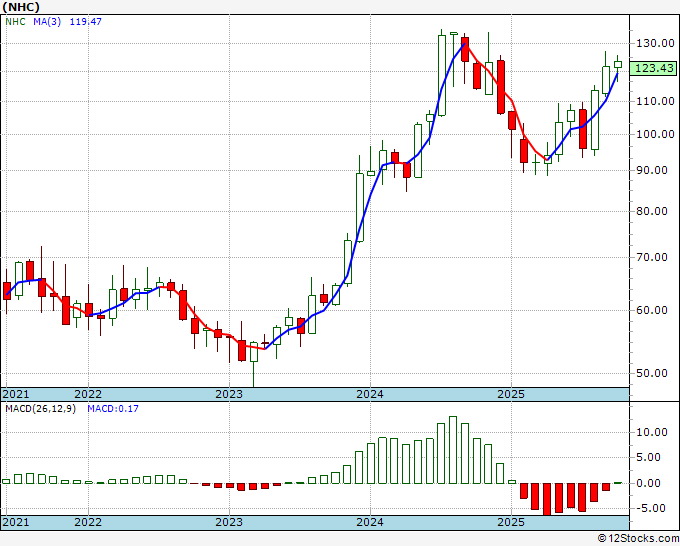The width and height of the screenshot is (680, 546).
Task: Click the latest candlestick next to 123.43
Action: (618, 64)
